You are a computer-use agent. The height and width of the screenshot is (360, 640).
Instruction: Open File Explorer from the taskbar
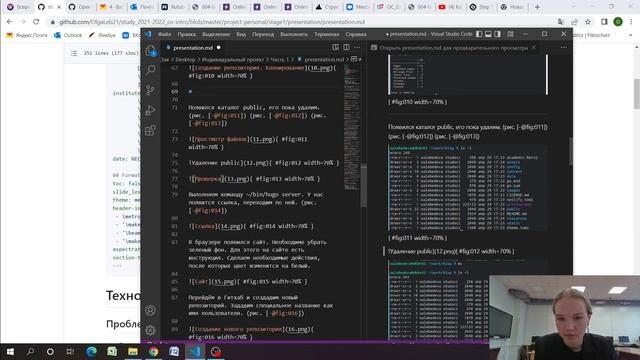[133, 351]
